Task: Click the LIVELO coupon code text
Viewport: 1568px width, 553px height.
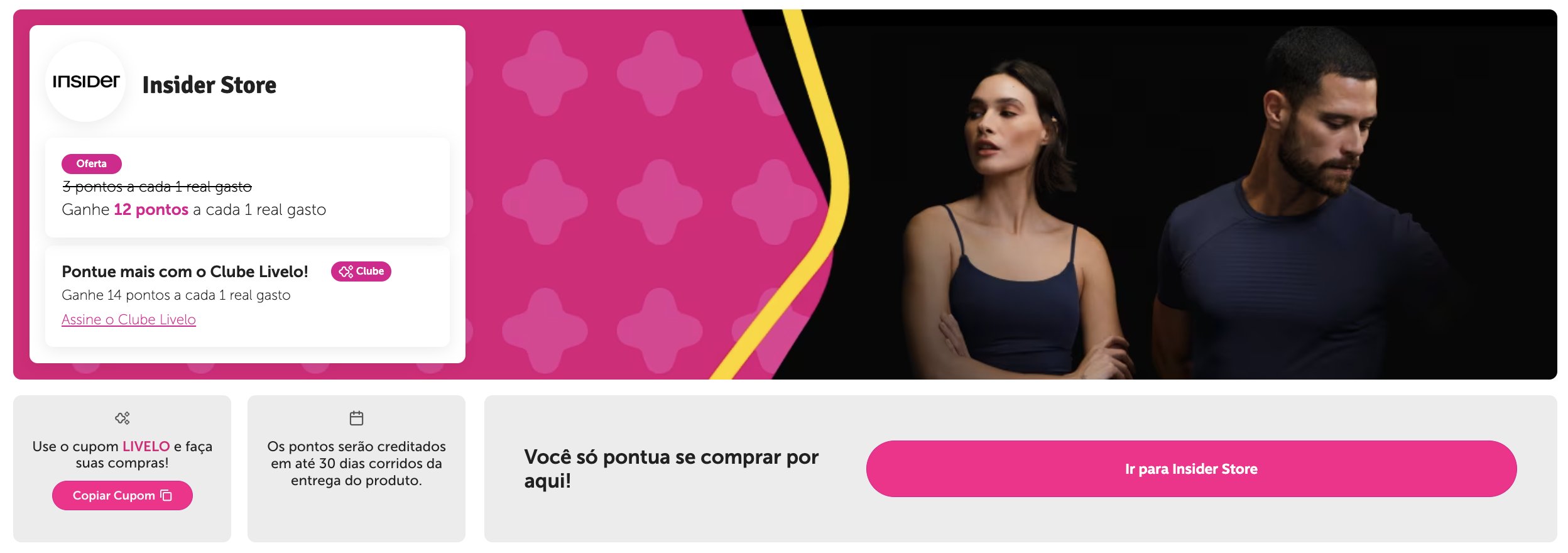Action: coord(146,446)
